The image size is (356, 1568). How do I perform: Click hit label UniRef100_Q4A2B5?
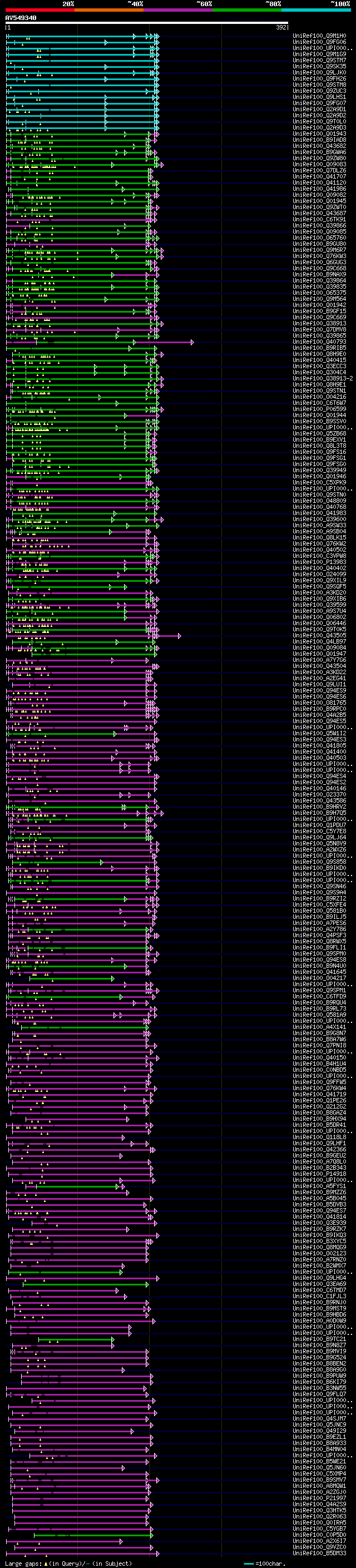pos(319,715)
